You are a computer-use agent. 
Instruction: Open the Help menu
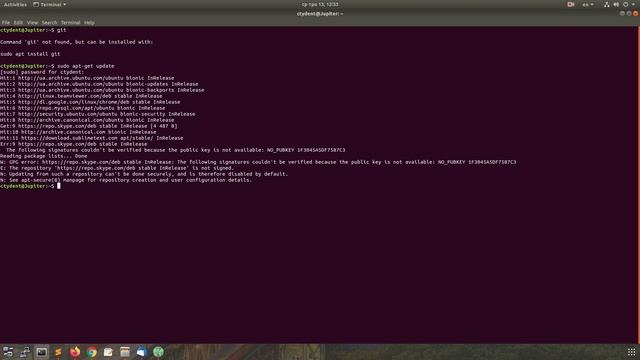point(89,22)
